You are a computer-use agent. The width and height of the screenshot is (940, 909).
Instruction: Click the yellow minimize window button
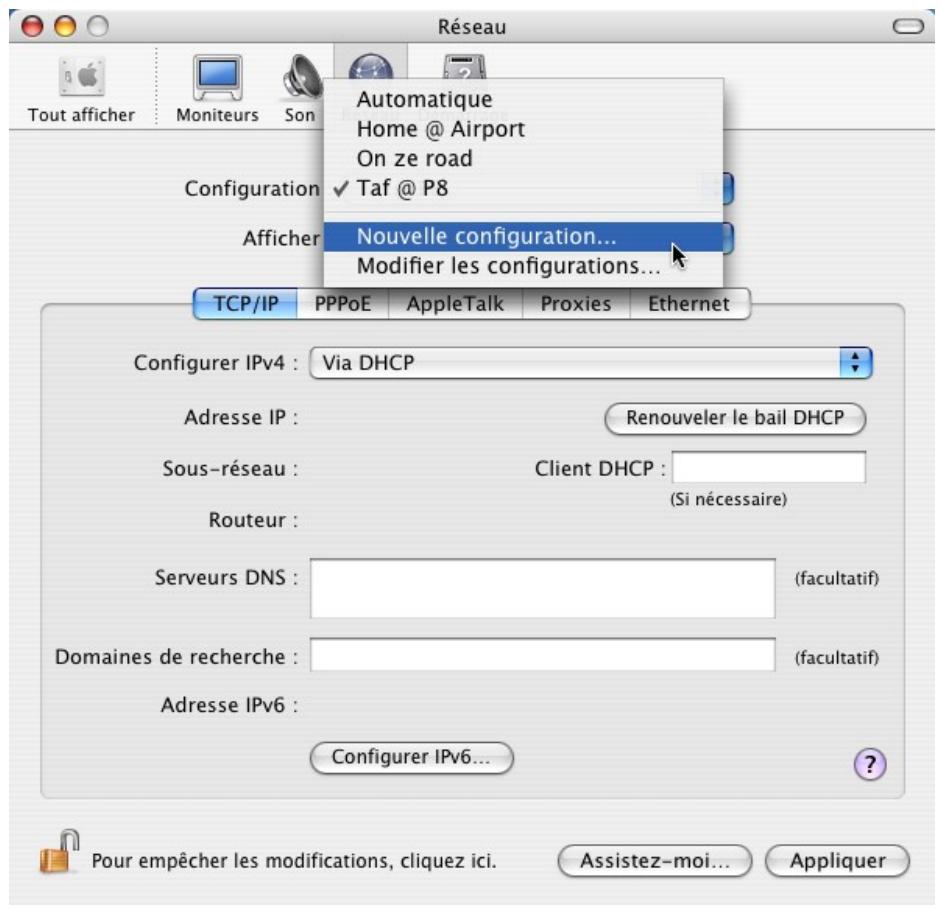click(65, 26)
